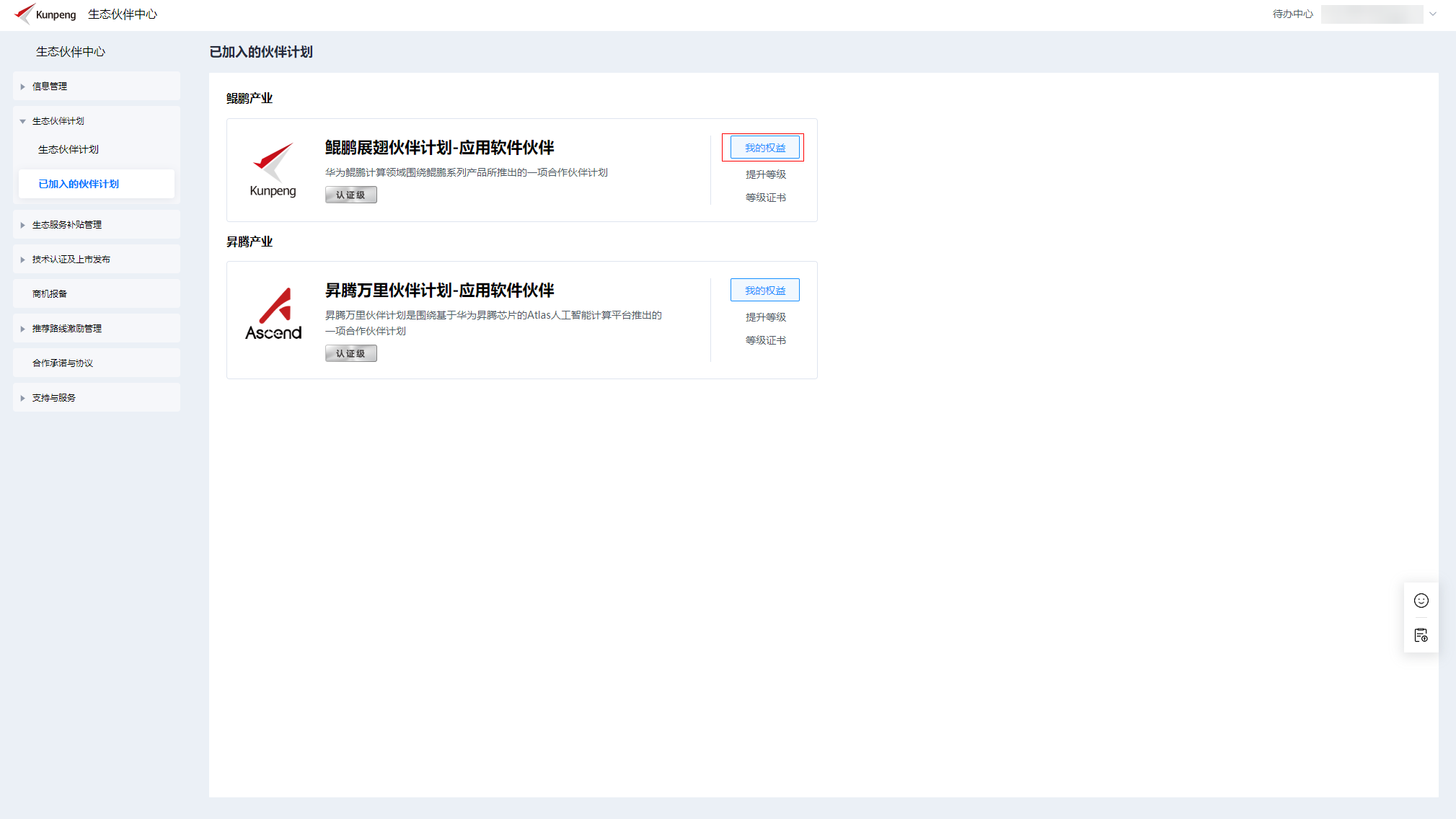Image resolution: width=1456 pixels, height=819 pixels.
Task: Open 等级证书 for the Ascend plan
Action: click(x=765, y=340)
